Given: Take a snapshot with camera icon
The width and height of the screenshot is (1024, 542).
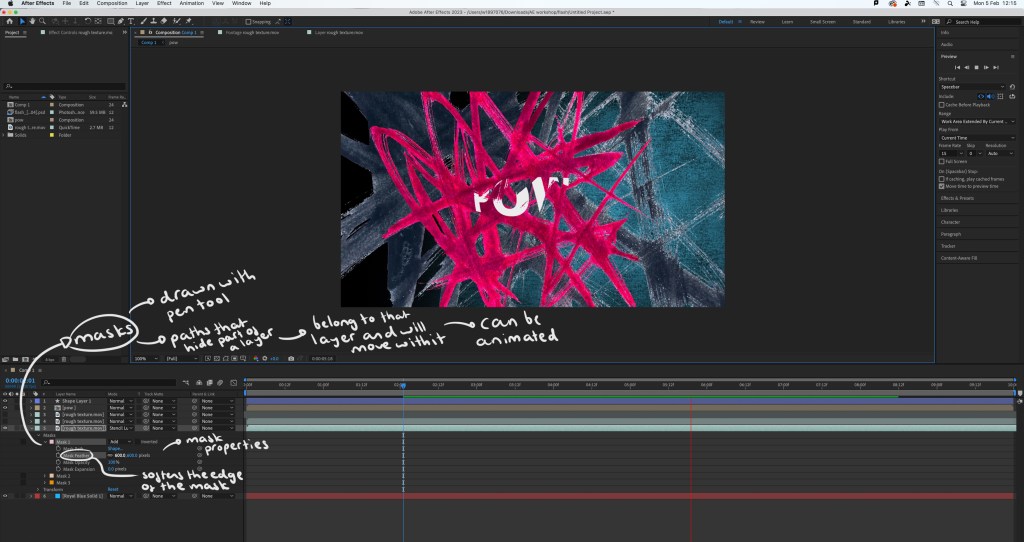Looking at the screenshot, I should (x=291, y=358).
